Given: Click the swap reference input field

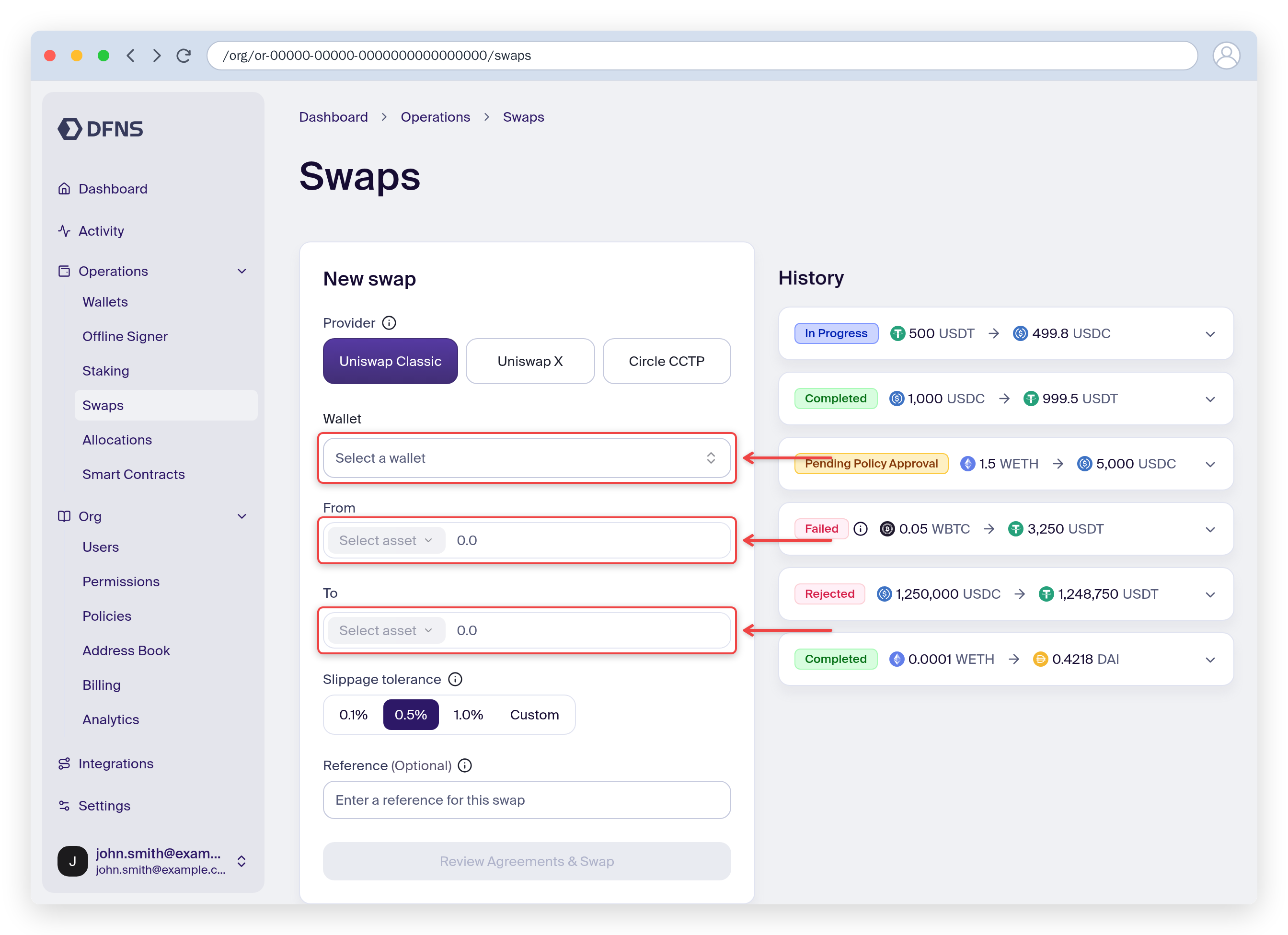Looking at the screenshot, I should (527, 800).
